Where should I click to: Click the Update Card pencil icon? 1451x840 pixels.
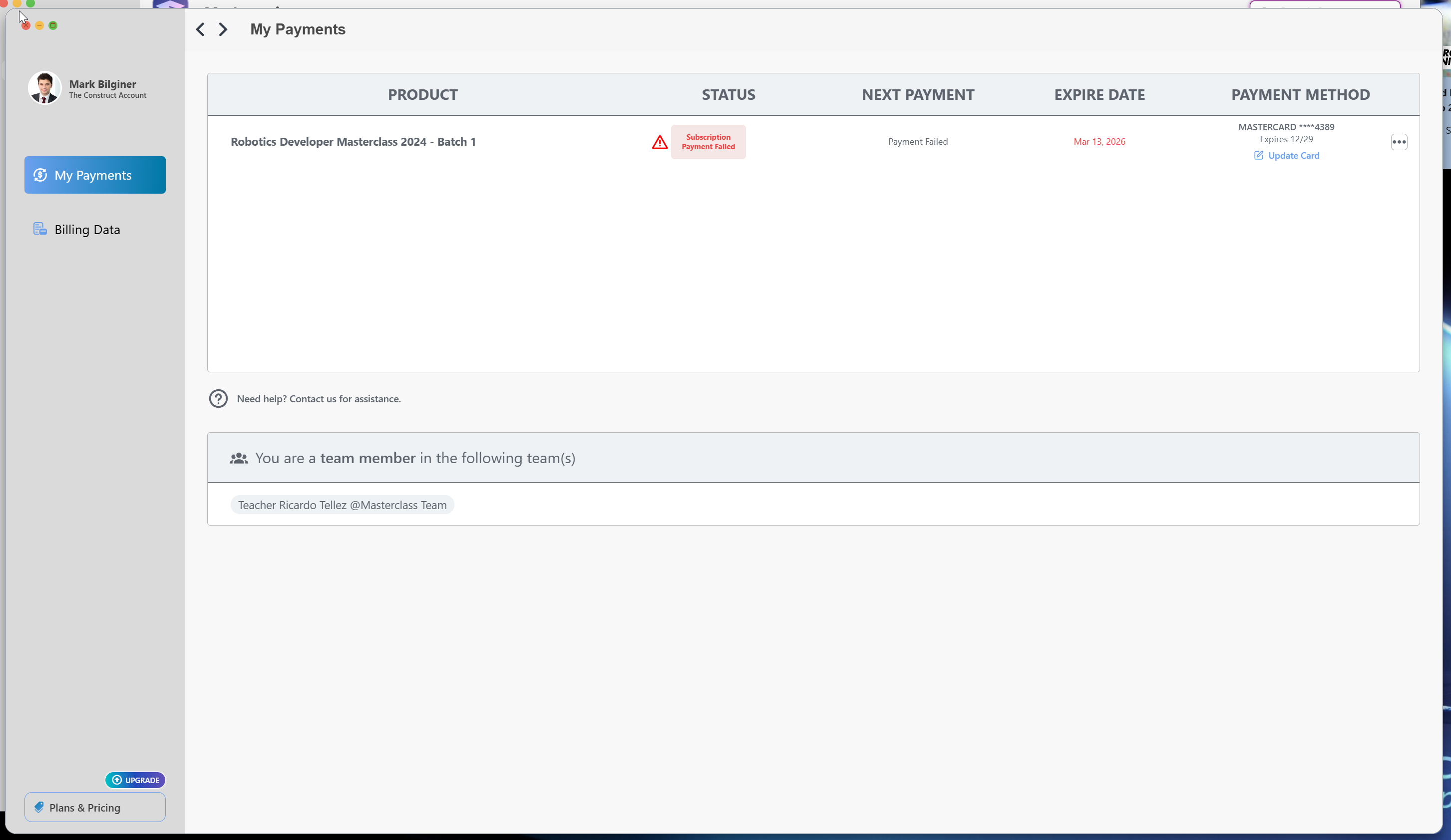coord(1259,155)
